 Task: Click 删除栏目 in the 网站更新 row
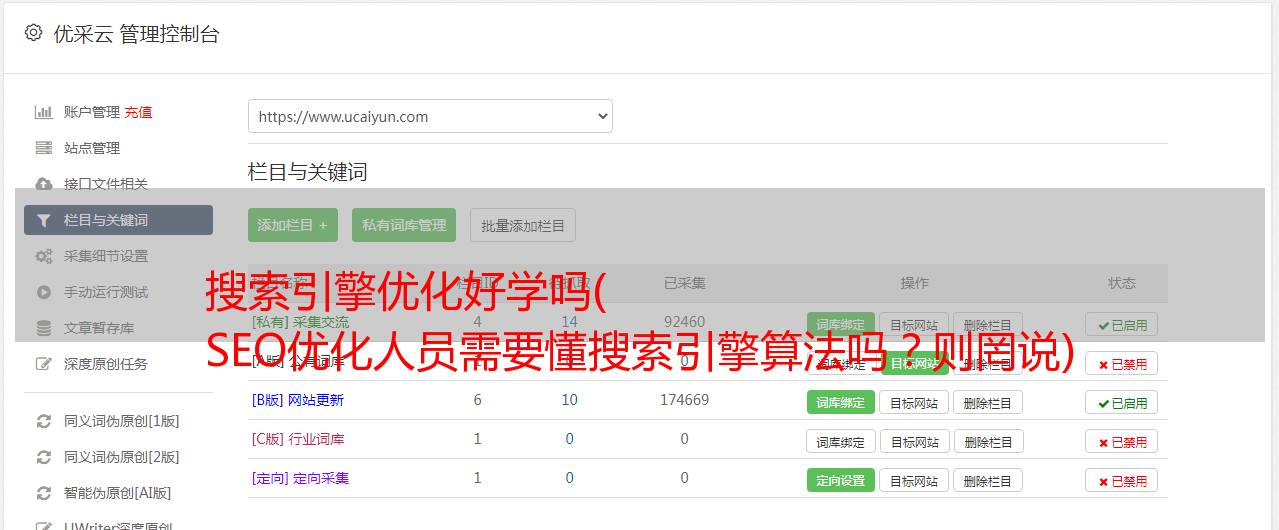(988, 402)
